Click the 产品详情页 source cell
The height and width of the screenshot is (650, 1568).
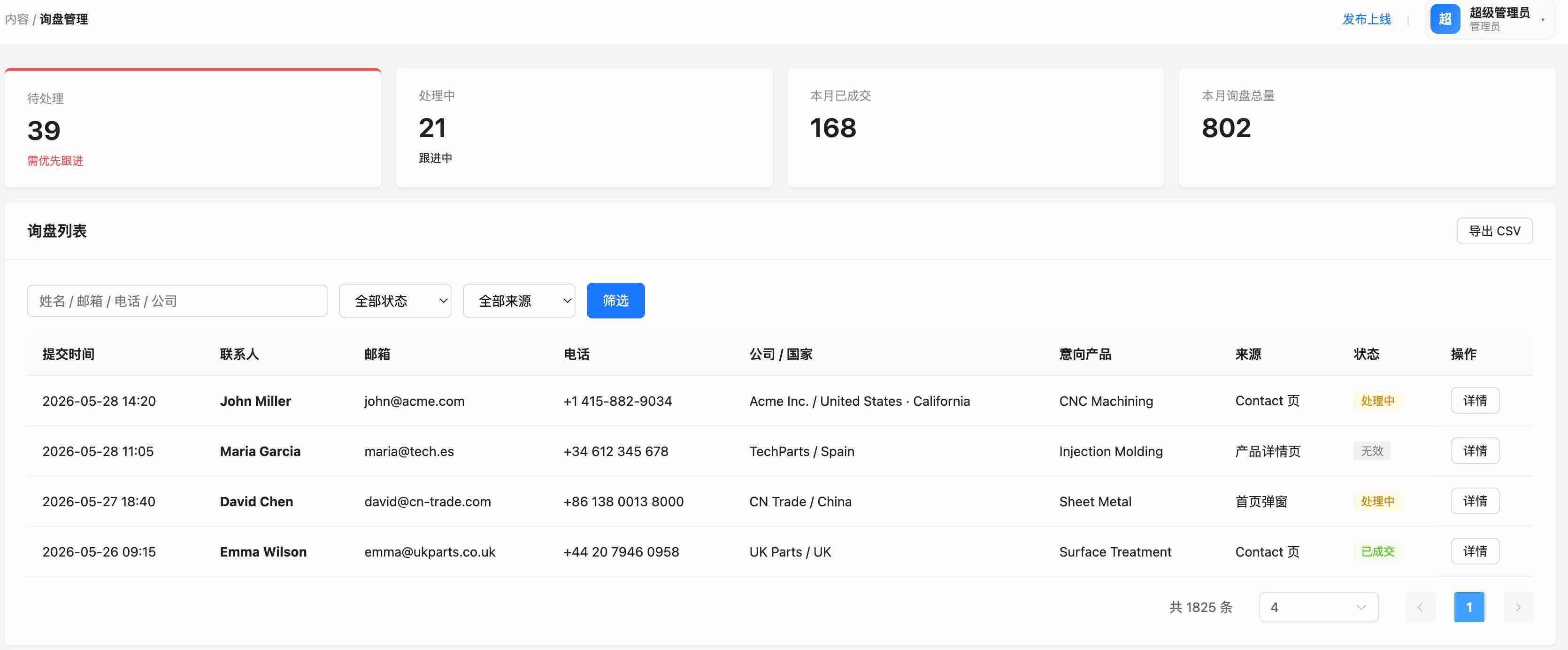pyautogui.click(x=1268, y=451)
